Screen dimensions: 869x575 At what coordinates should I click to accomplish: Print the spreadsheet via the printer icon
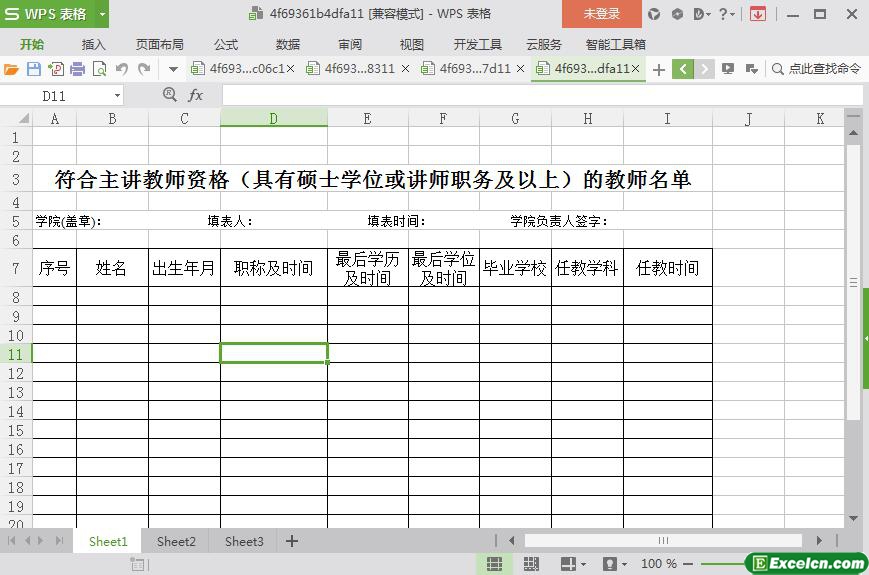point(78,69)
